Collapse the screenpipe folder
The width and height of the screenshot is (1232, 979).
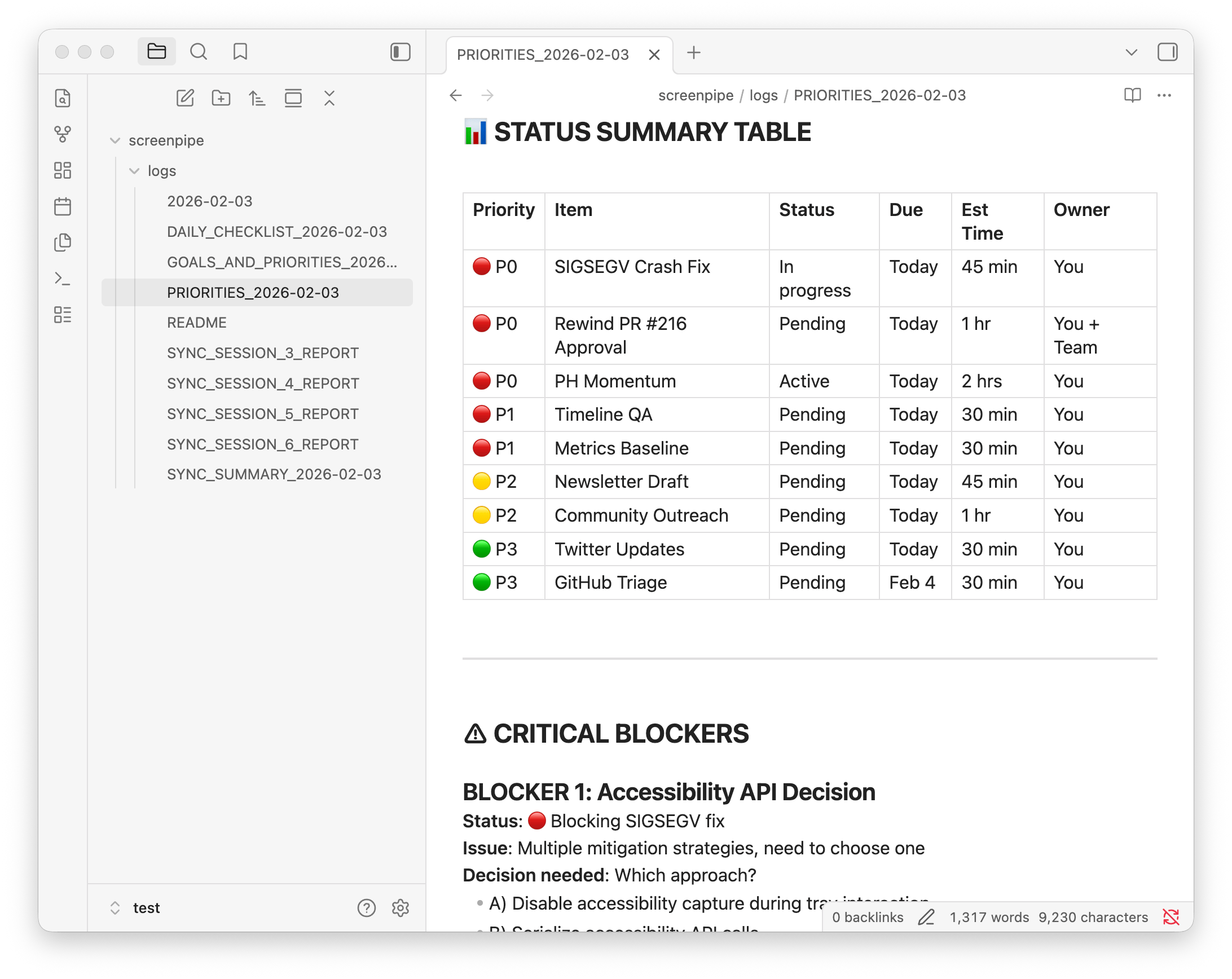point(115,140)
